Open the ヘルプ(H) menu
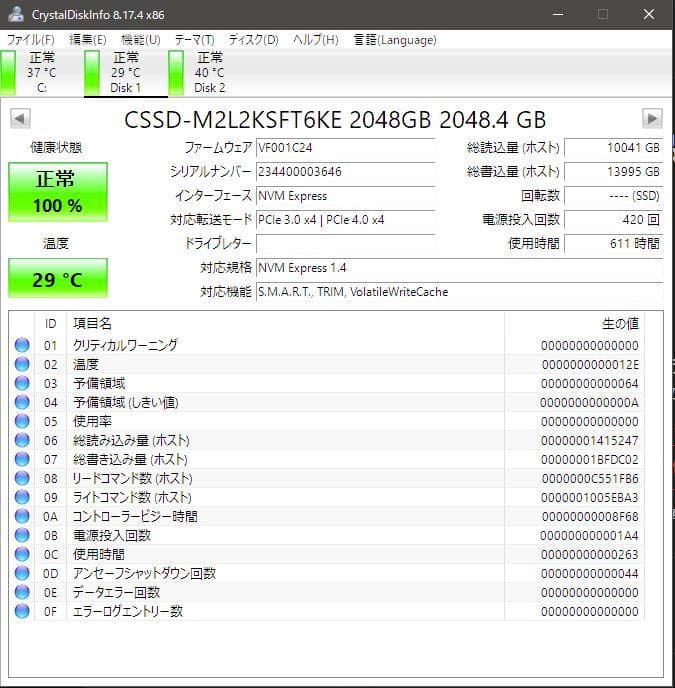The height and width of the screenshot is (688, 675). 316,40
